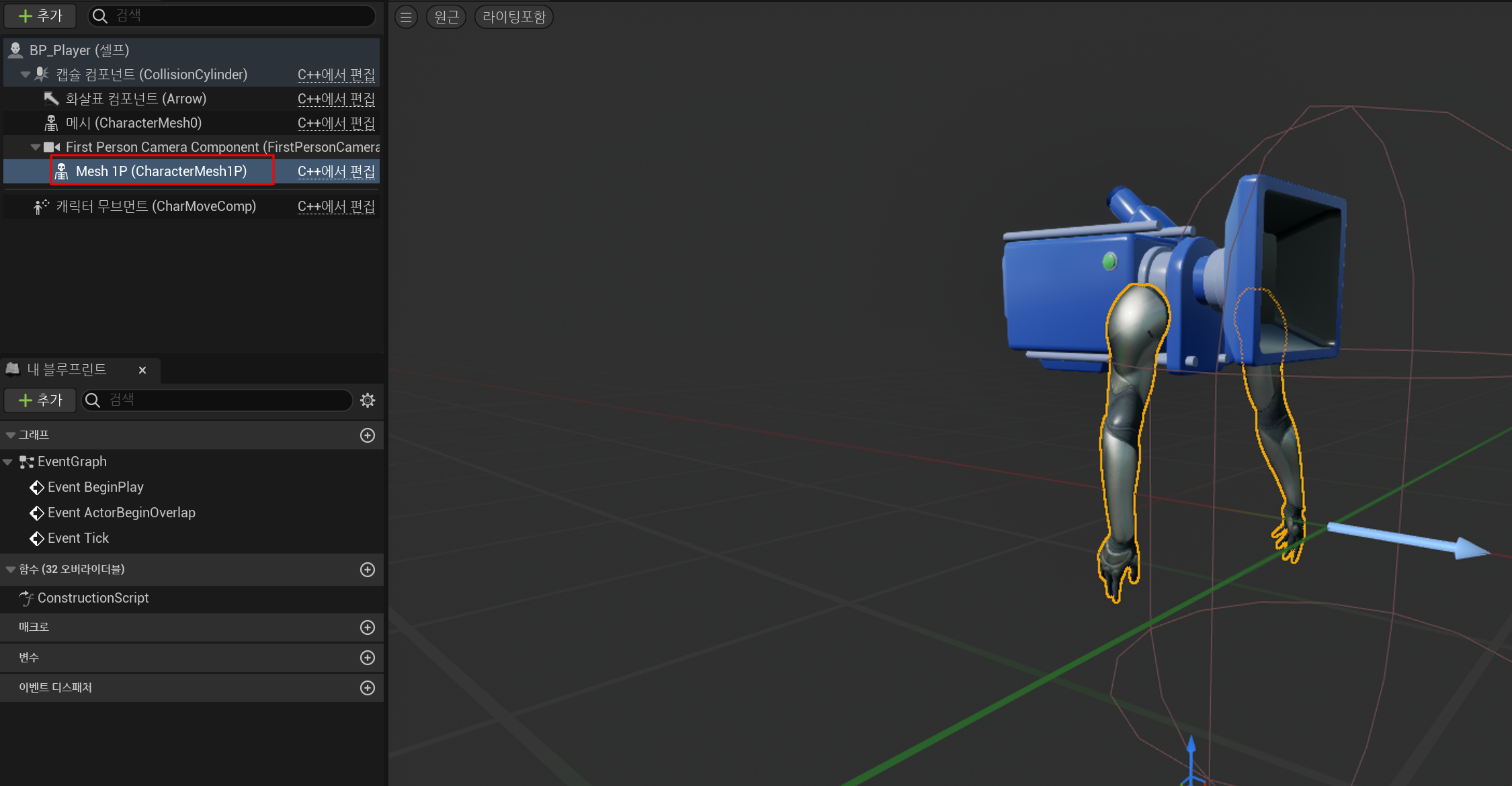Open the 라이팅포함 lit view mode menu

514,17
